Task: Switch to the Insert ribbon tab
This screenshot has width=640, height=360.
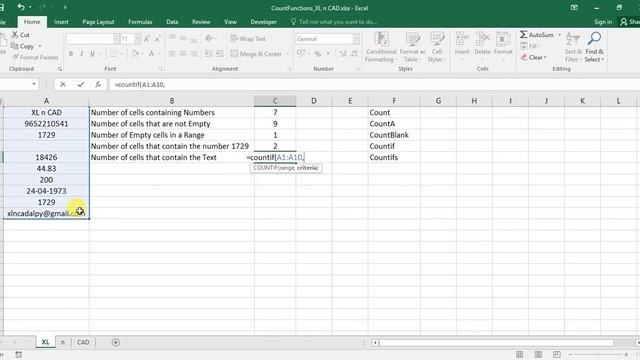Action: (x=61, y=22)
